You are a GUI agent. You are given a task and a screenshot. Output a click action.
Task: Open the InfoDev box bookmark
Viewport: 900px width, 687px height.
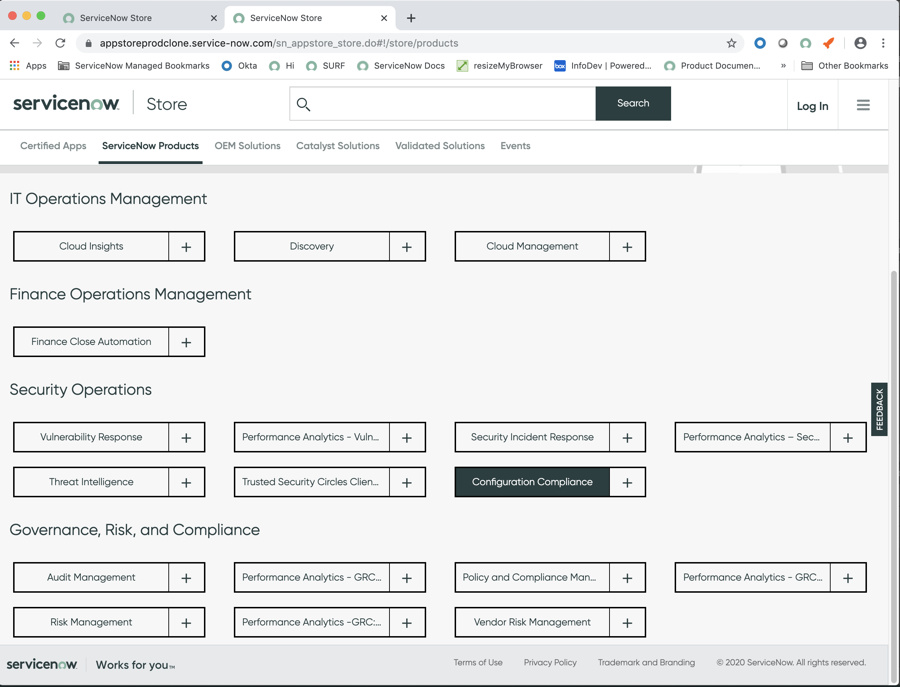click(603, 65)
